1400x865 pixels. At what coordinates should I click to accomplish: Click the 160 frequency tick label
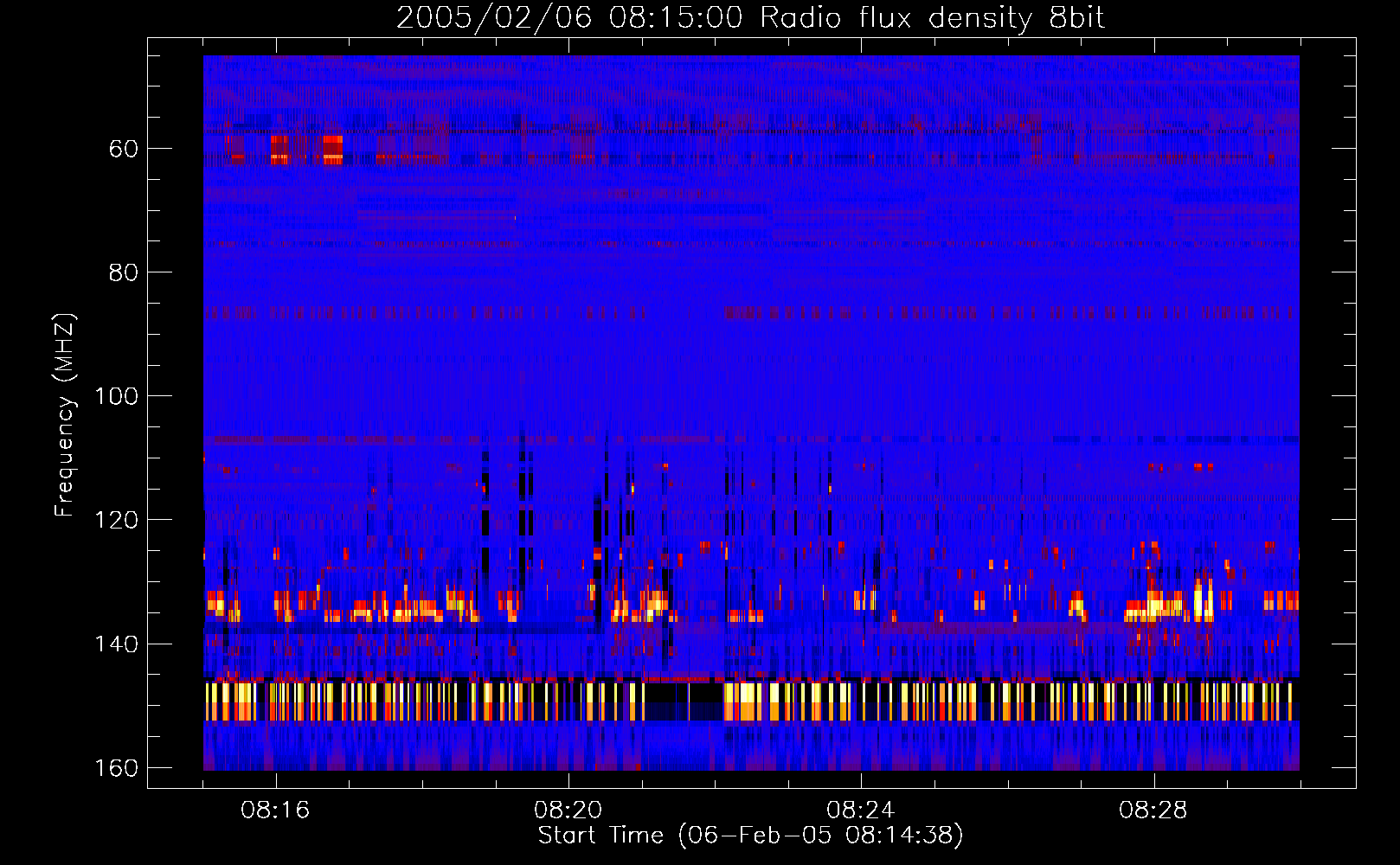pos(116,768)
